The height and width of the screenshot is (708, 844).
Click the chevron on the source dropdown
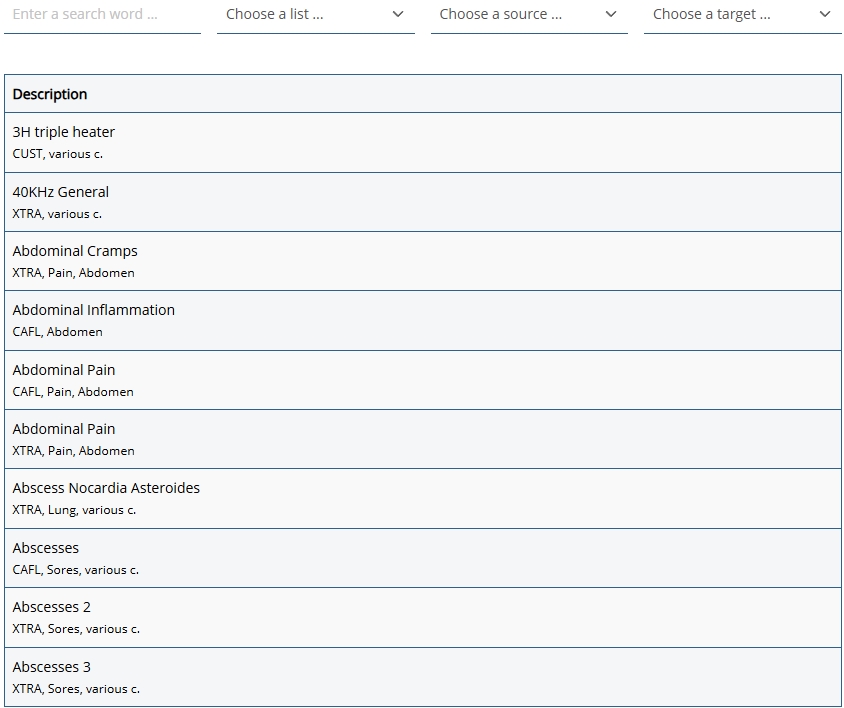[x=611, y=15]
